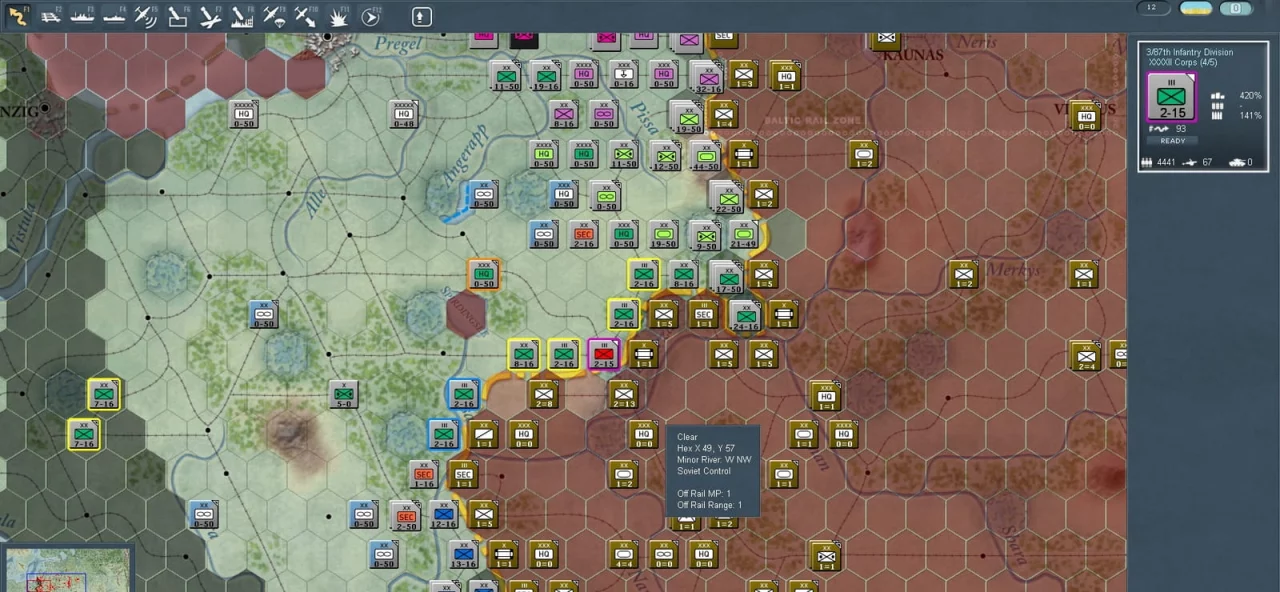1280x592 pixels.
Task: Select the Move mode (F1) icon
Action: [x=16, y=15]
